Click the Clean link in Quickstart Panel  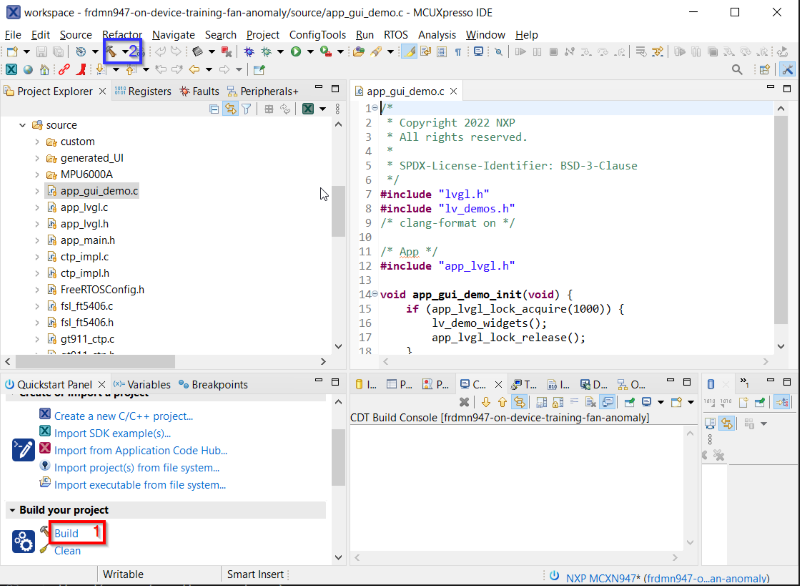click(x=67, y=551)
